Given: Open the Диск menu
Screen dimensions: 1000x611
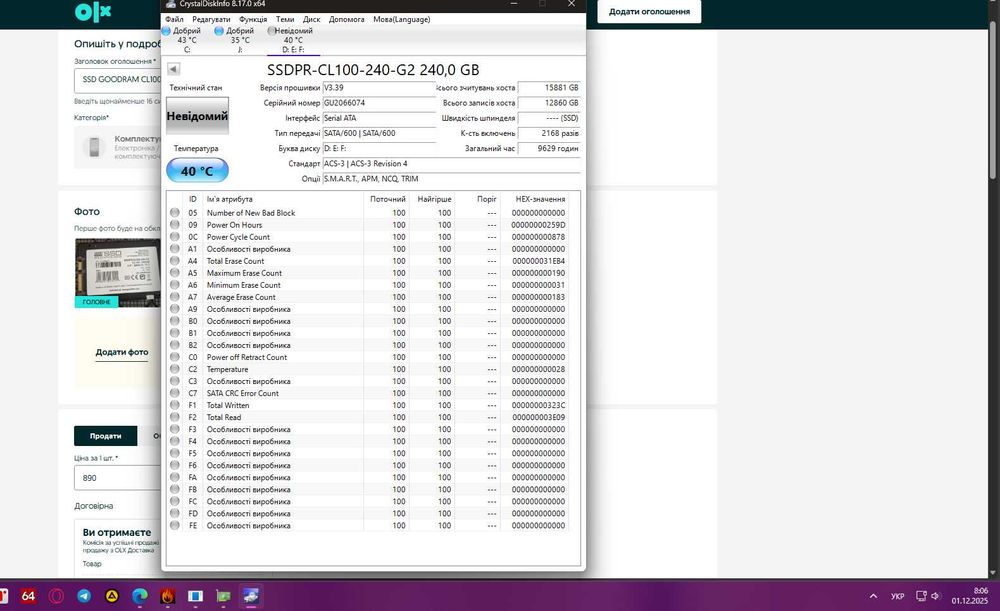Looking at the screenshot, I should click(311, 19).
